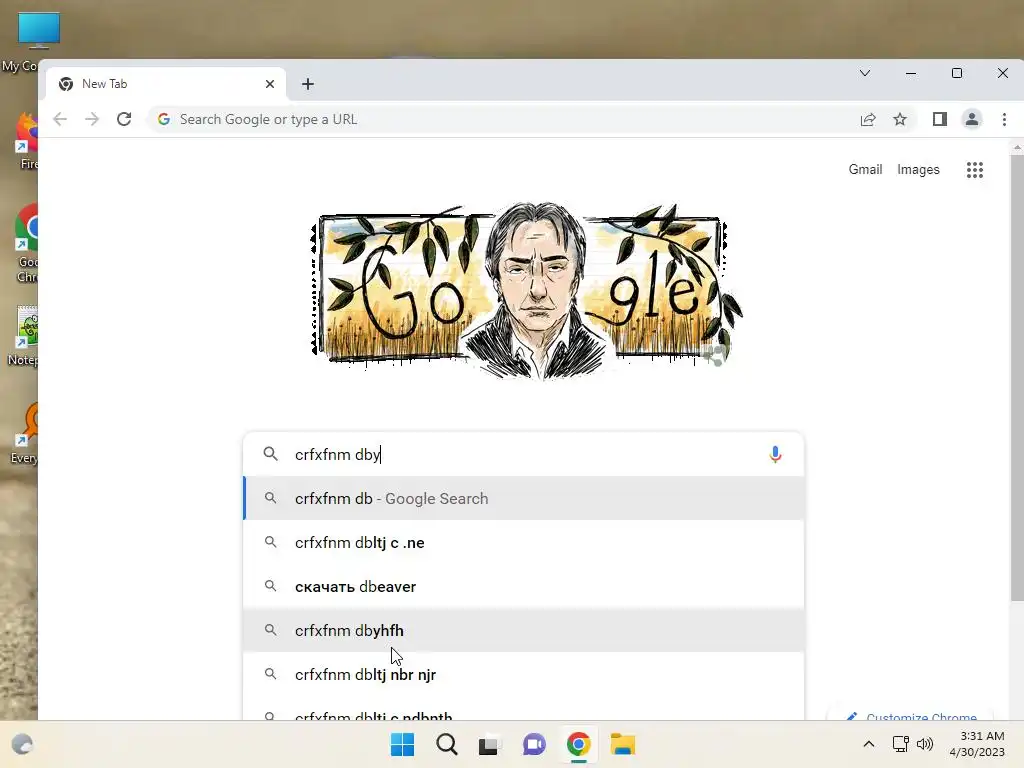Image resolution: width=1024 pixels, height=768 pixels.
Task: Click the weather widget on taskbar
Action: [22, 744]
